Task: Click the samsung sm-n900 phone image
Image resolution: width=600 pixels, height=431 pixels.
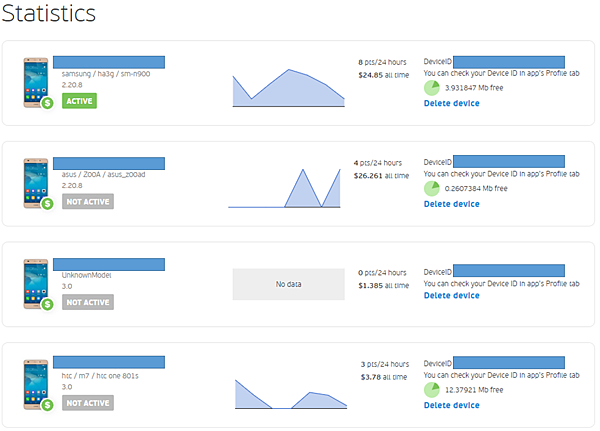Action: [36, 82]
